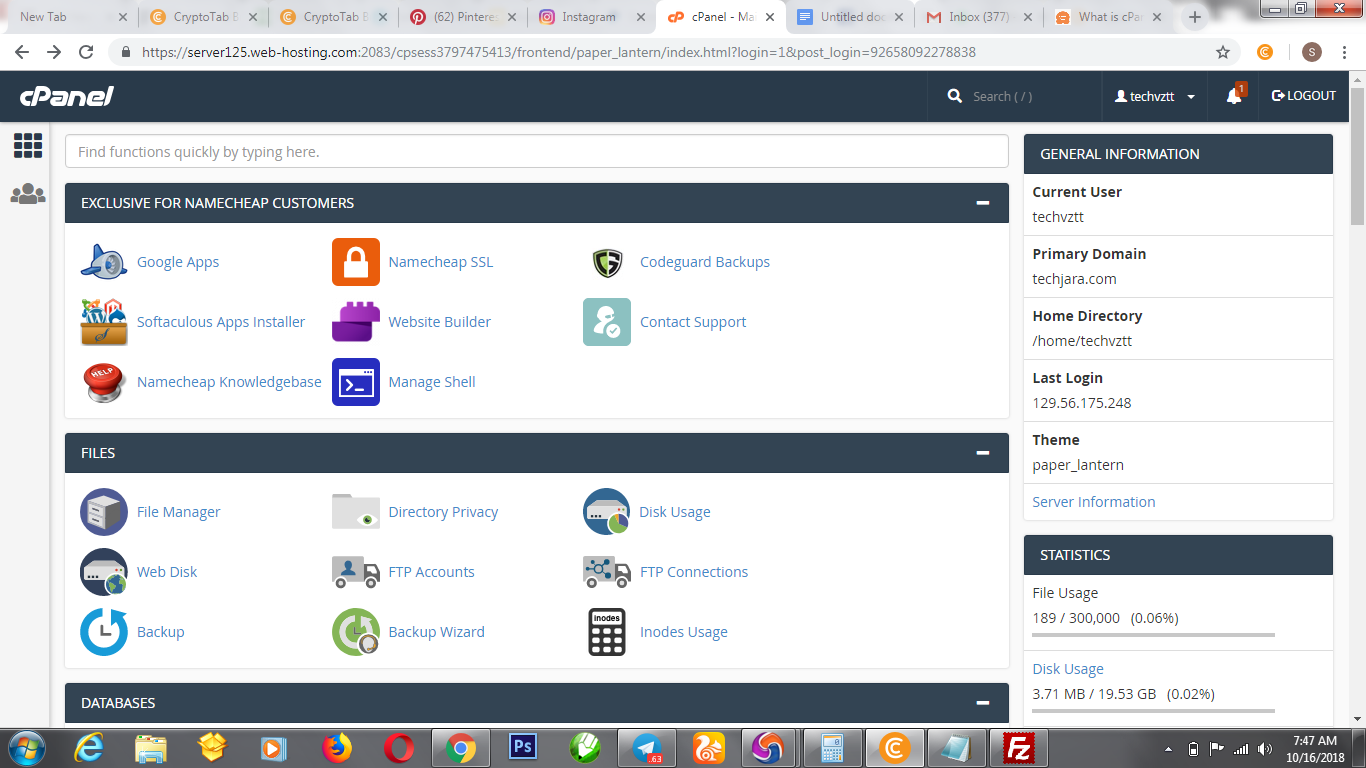The image size is (1366, 768).
Task: Collapse the Exclusive for Namecheap Customers section
Action: (x=983, y=203)
